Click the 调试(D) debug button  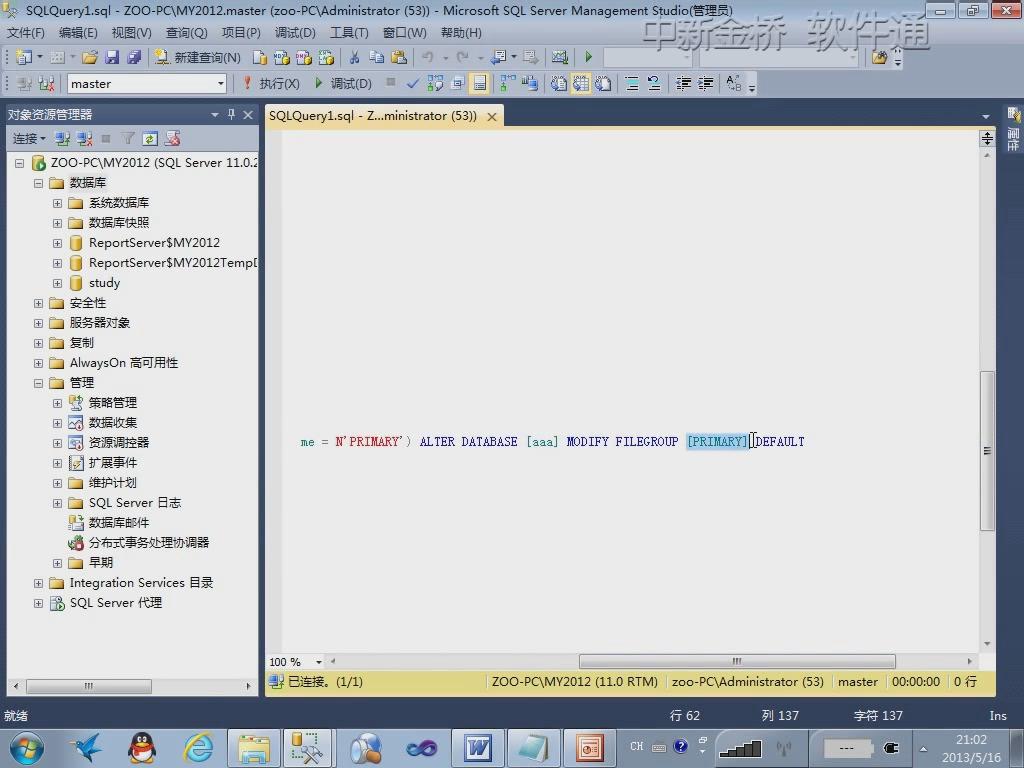(344, 84)
